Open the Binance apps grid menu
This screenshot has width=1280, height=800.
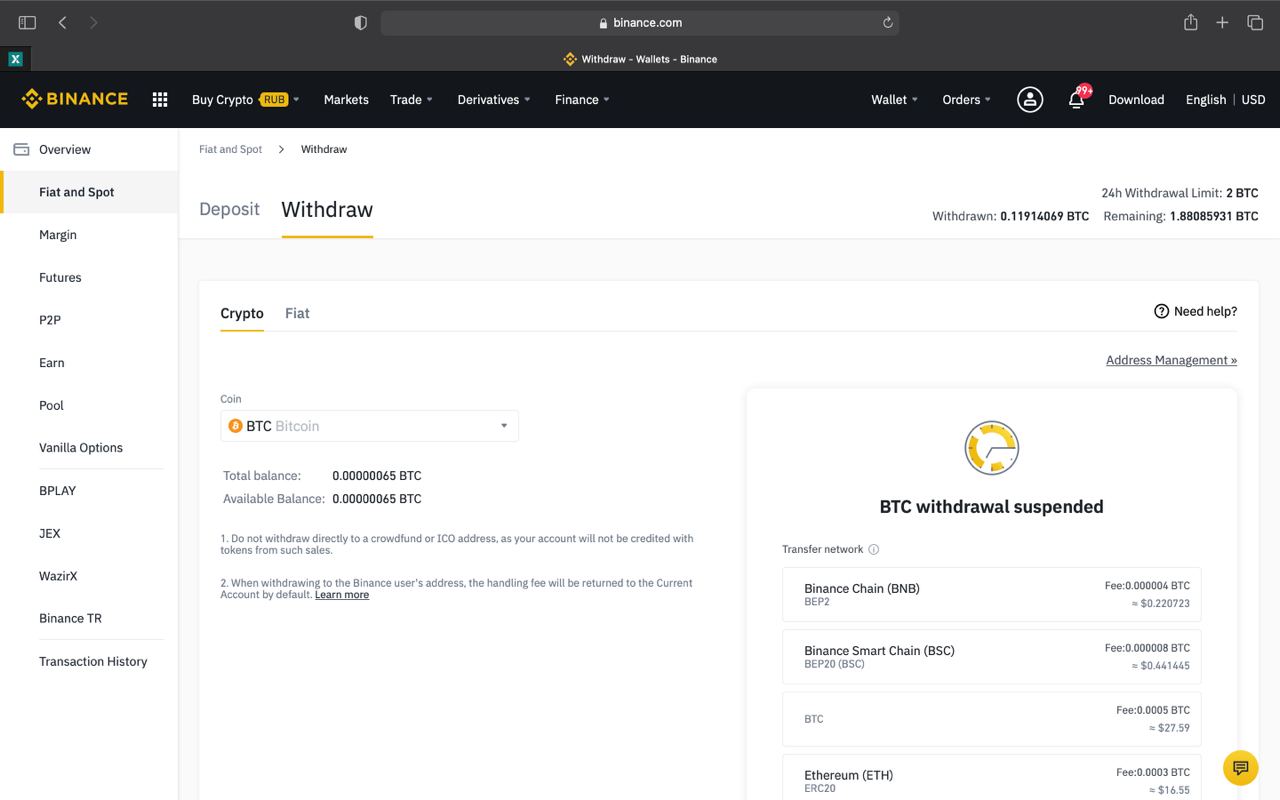(x=160, y=99)
